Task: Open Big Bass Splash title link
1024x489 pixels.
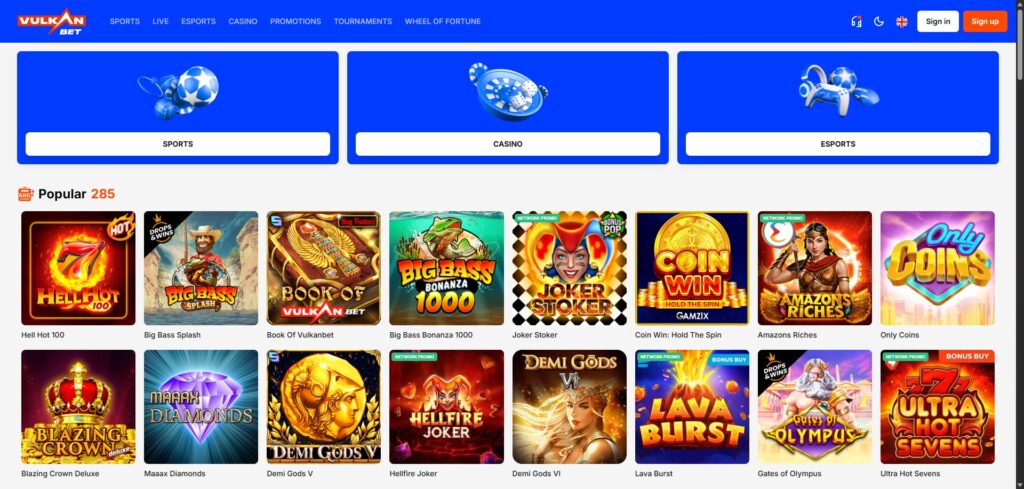Action: tap(172, 335)
